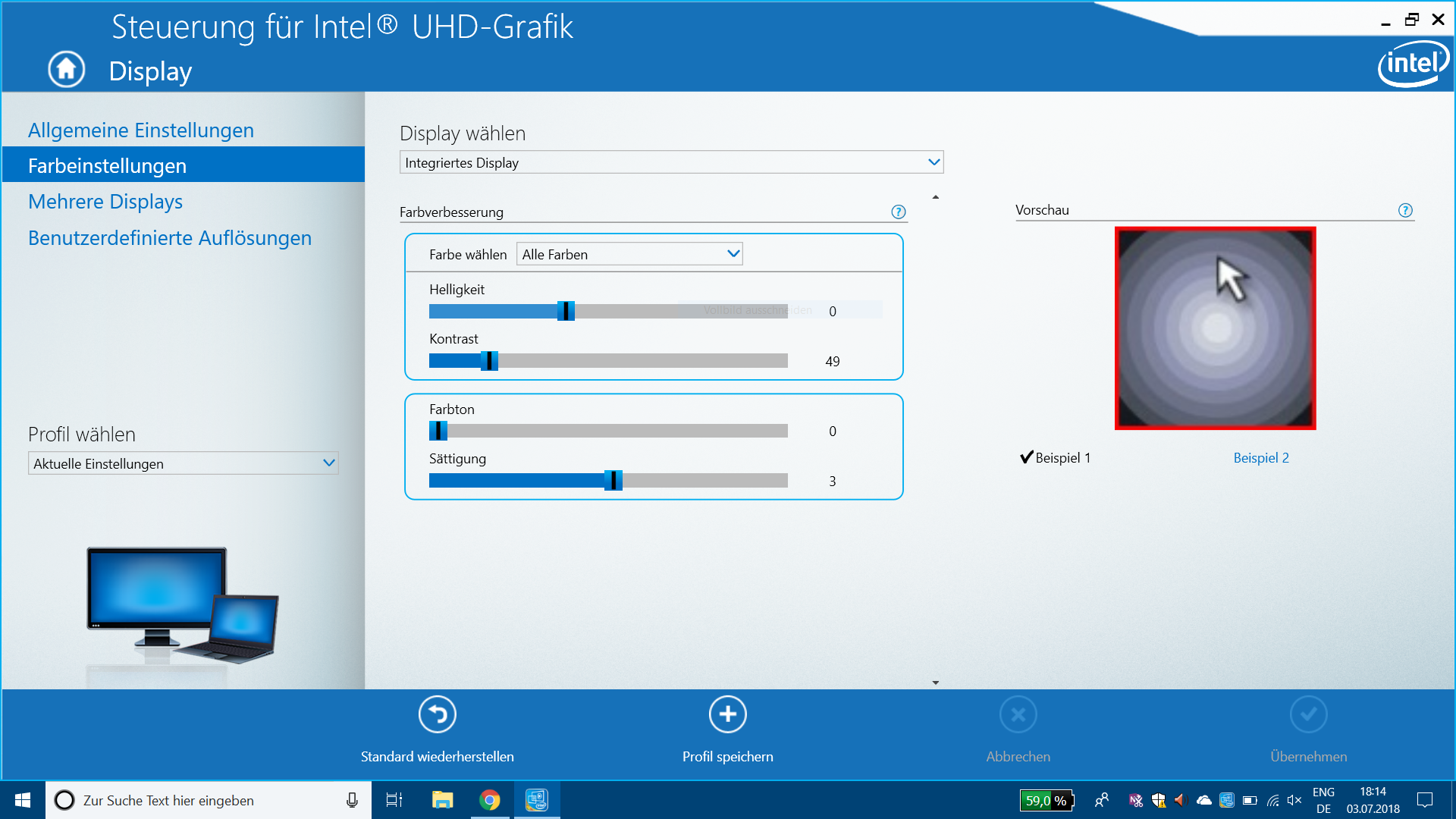The width and height of the screenshot is (1456, 819).
Task: Click the Intel logo
Action: click(x=1413, y=64)
